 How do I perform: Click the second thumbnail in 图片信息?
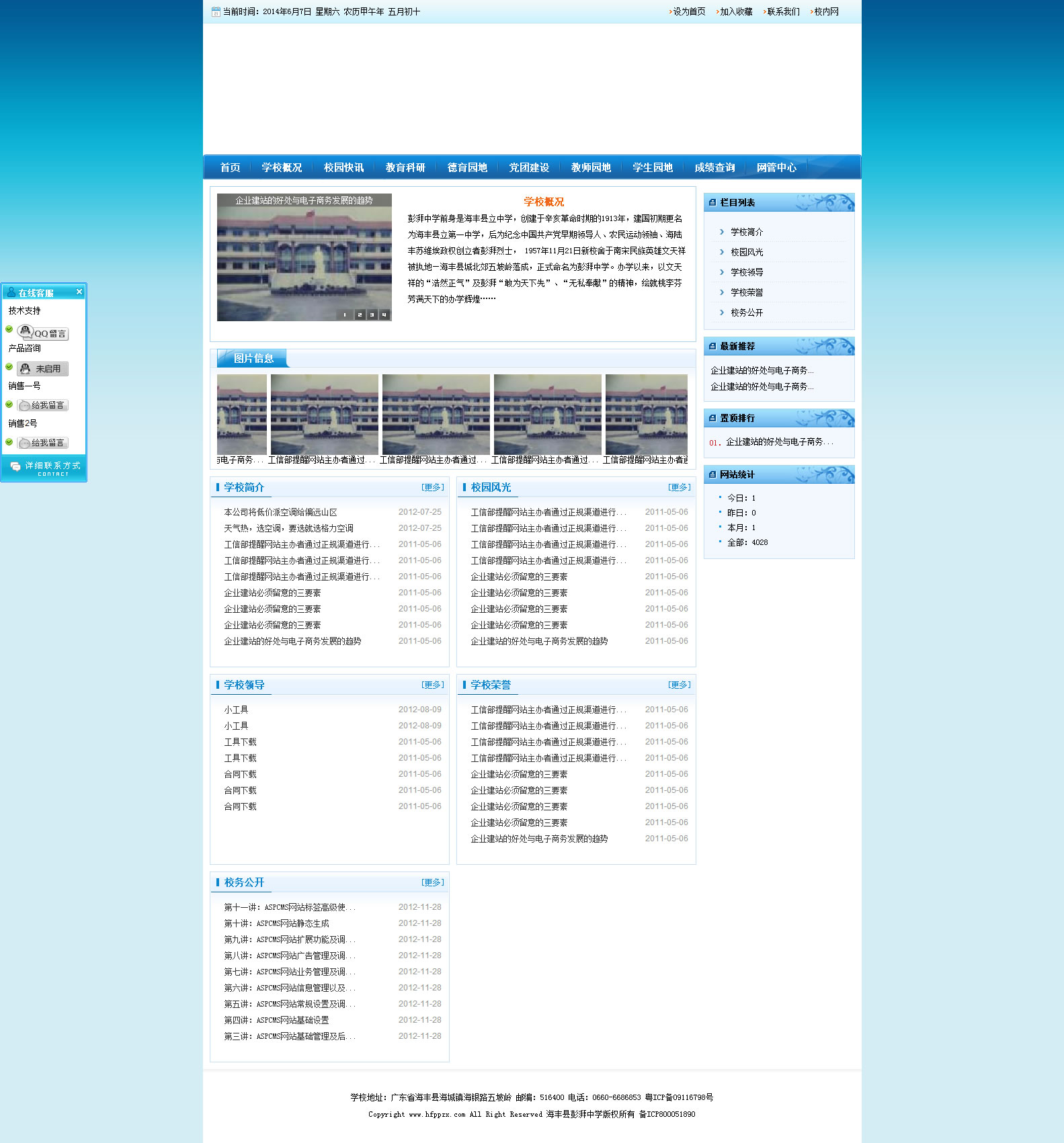pyautogui.click(x=324, y=415)
